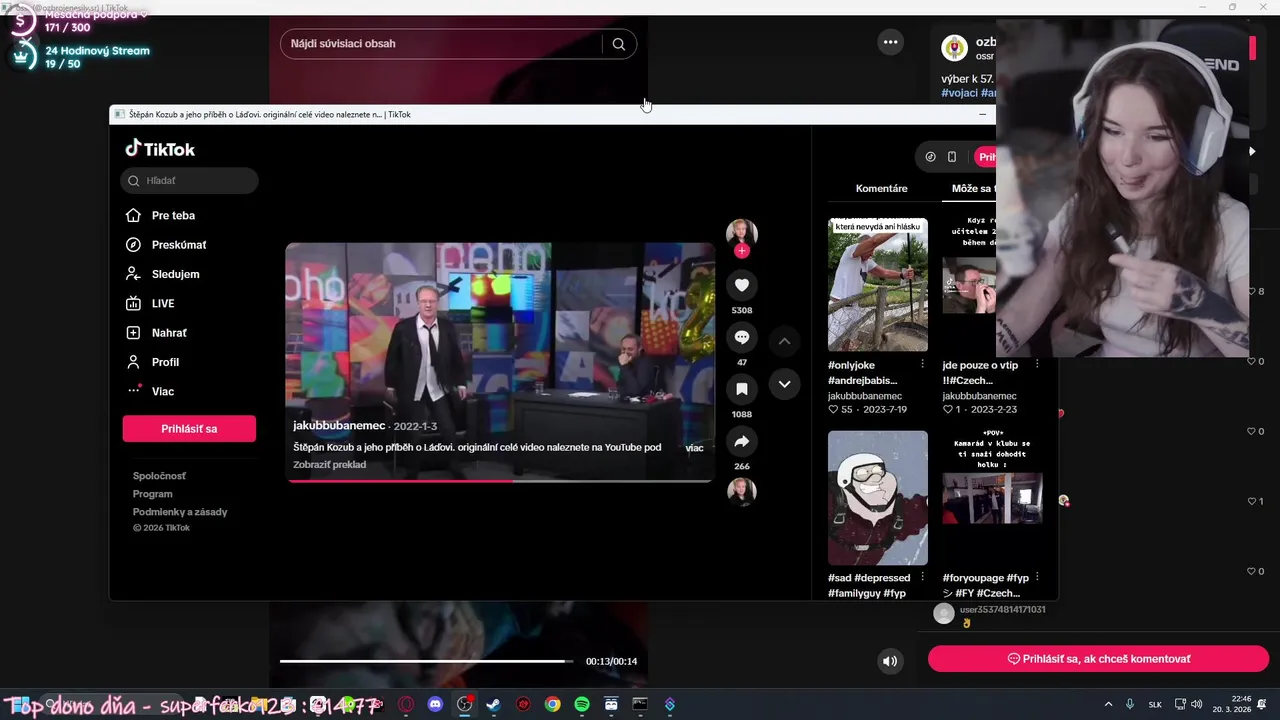This screenshot has width=1280, height=720.
Task: Click phone app icon in top pill
Action: (x=952, y=157)
